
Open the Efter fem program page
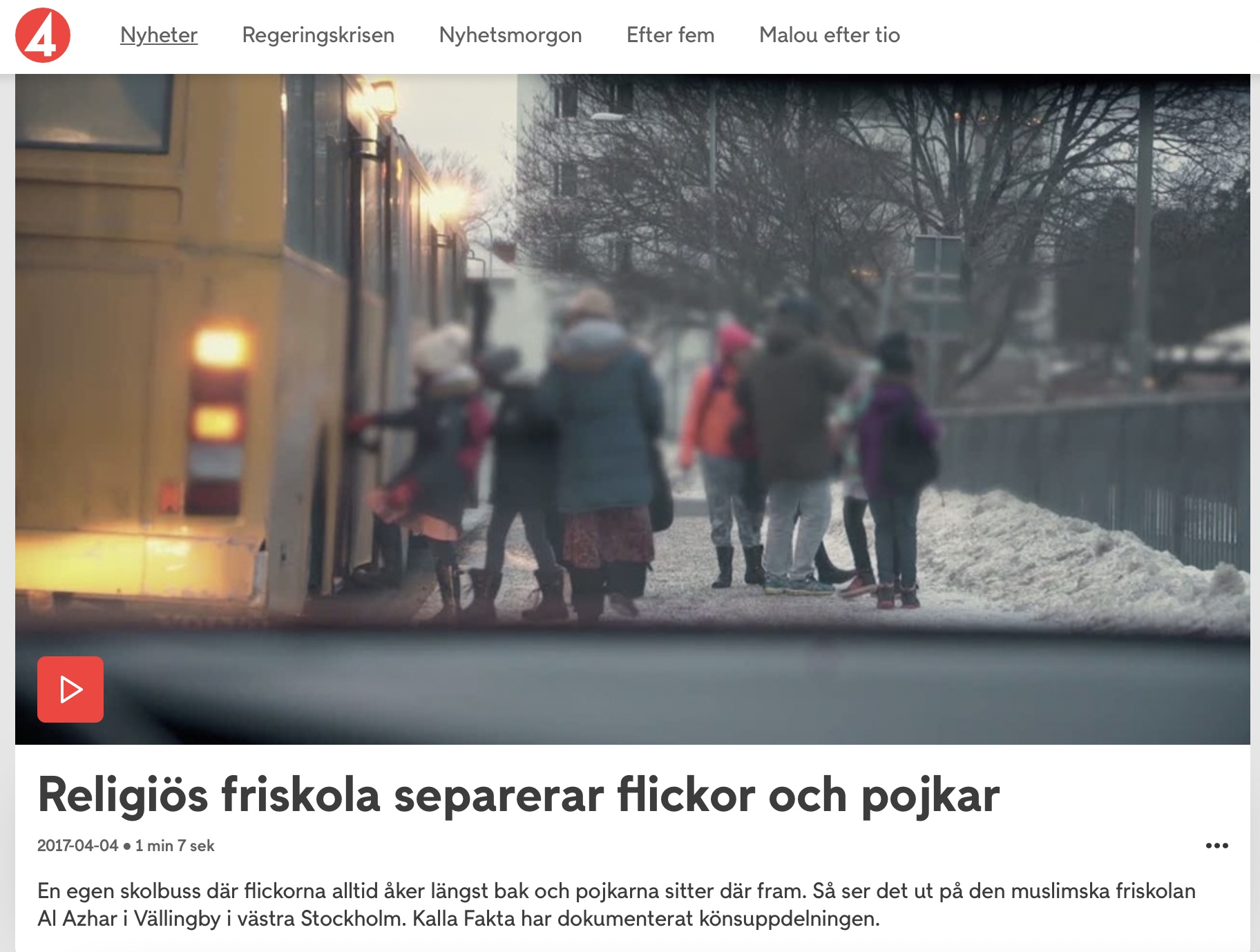pyautogui.click(x=671, y=35)
